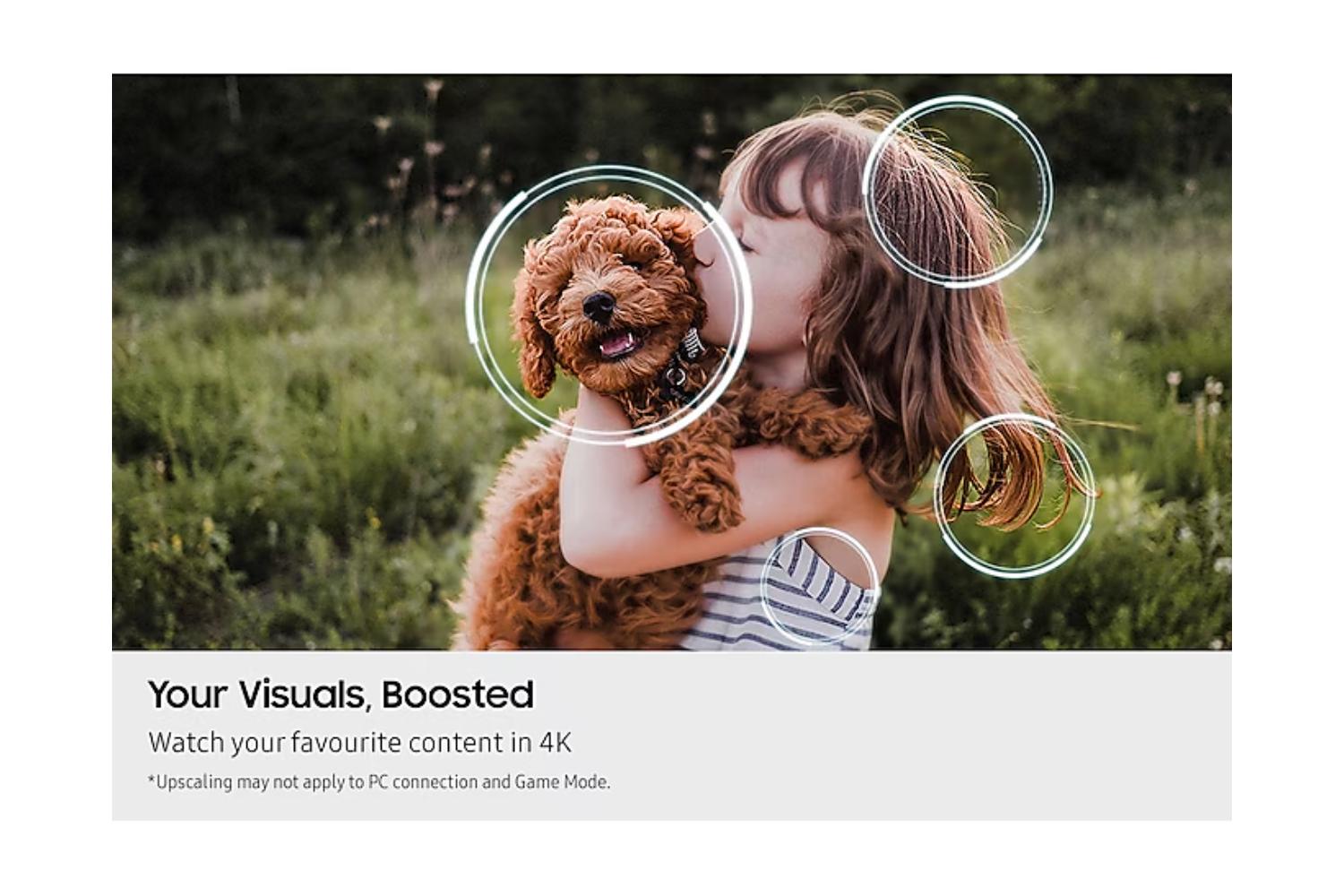The image size is (1344, 896).
Task: Select the small circle on the striped shirt
Action: (x=819, y=587)
